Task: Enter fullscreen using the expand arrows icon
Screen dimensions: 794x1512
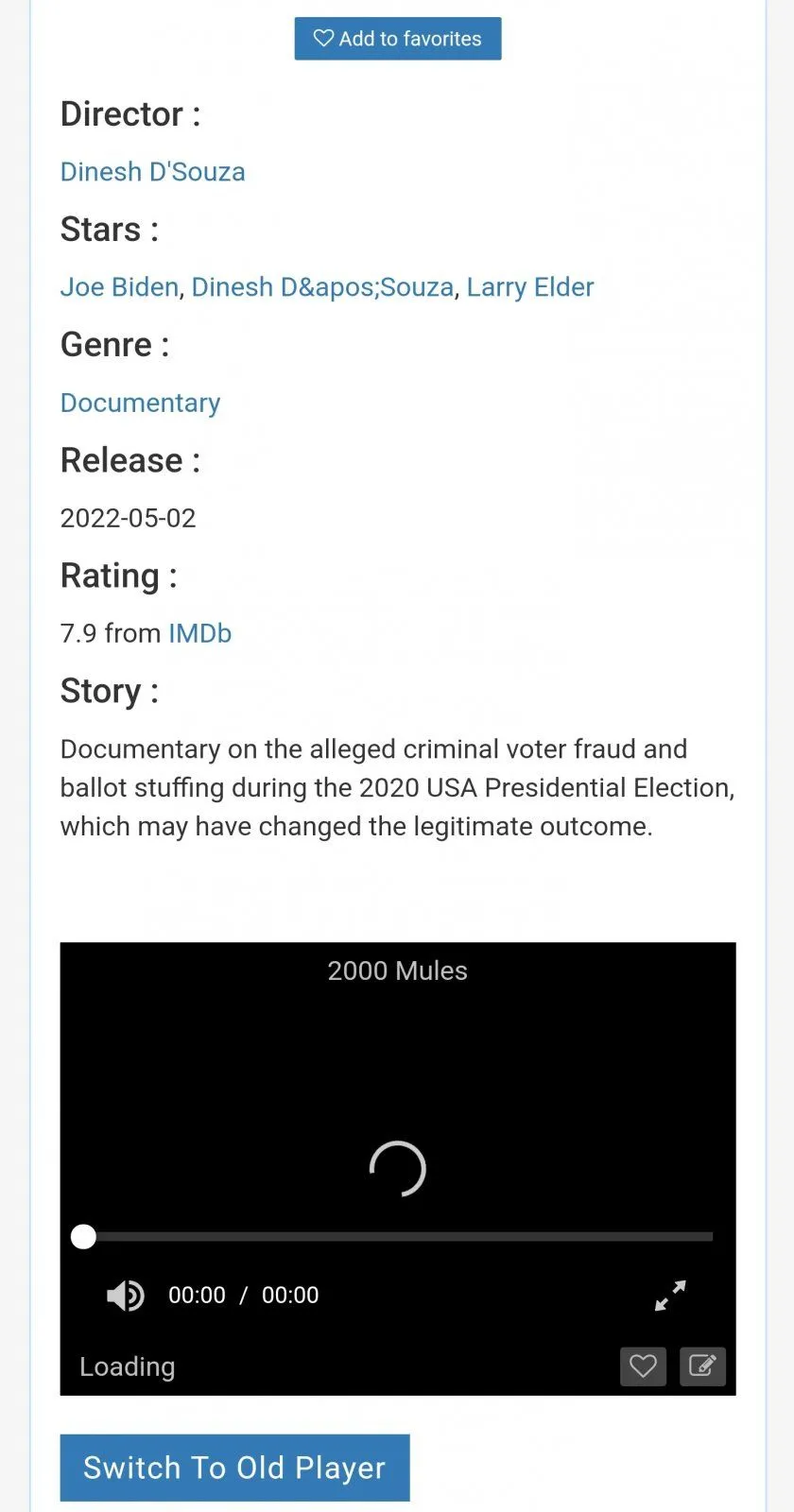Action: pyautogui.click(x=670, y=1296)
